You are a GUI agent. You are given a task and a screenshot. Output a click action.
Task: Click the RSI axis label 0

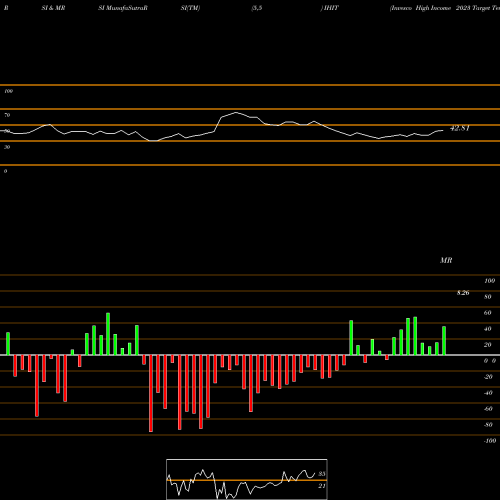(5, 171)
